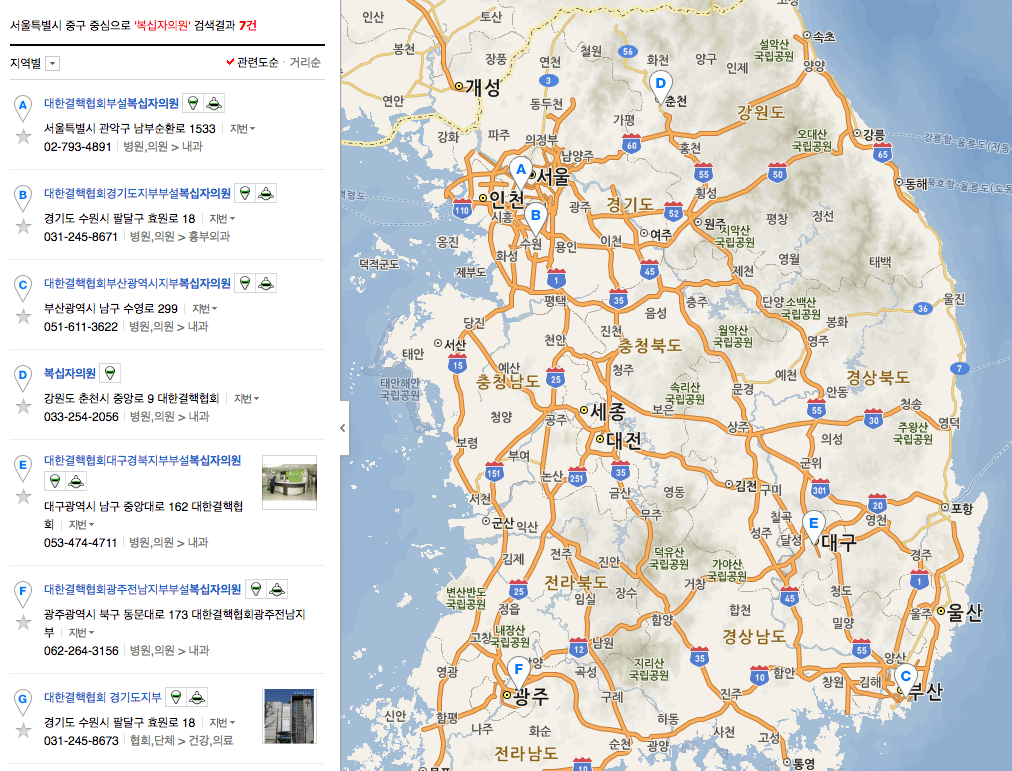Sort results by 거리순 distance
This screenshot has width=1012, height=771.
[305, 63]
